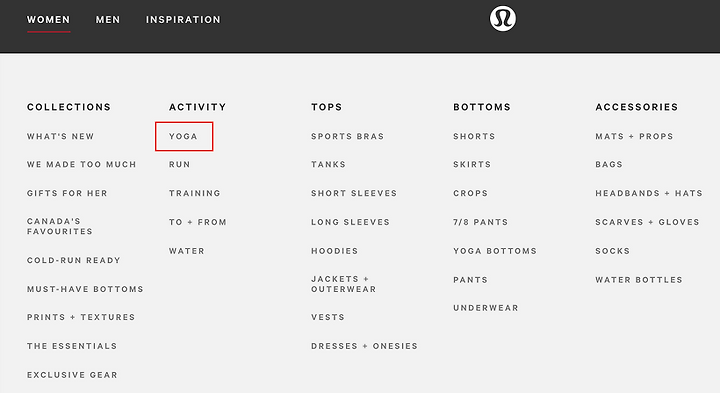Open Mats + Props accessories
This screenshot has width=720, height=393.
[634, 136]
